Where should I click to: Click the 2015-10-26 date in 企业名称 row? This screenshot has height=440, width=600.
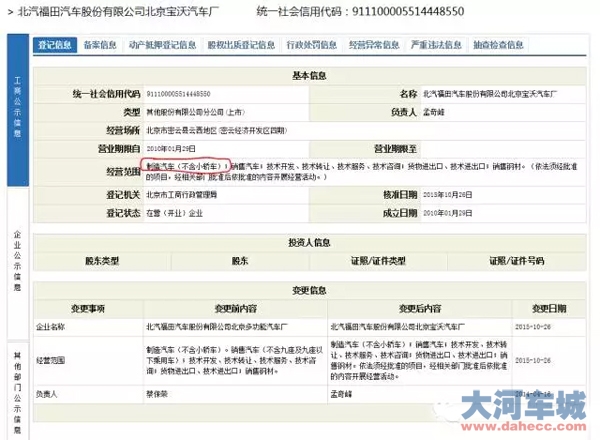(533, 327)
